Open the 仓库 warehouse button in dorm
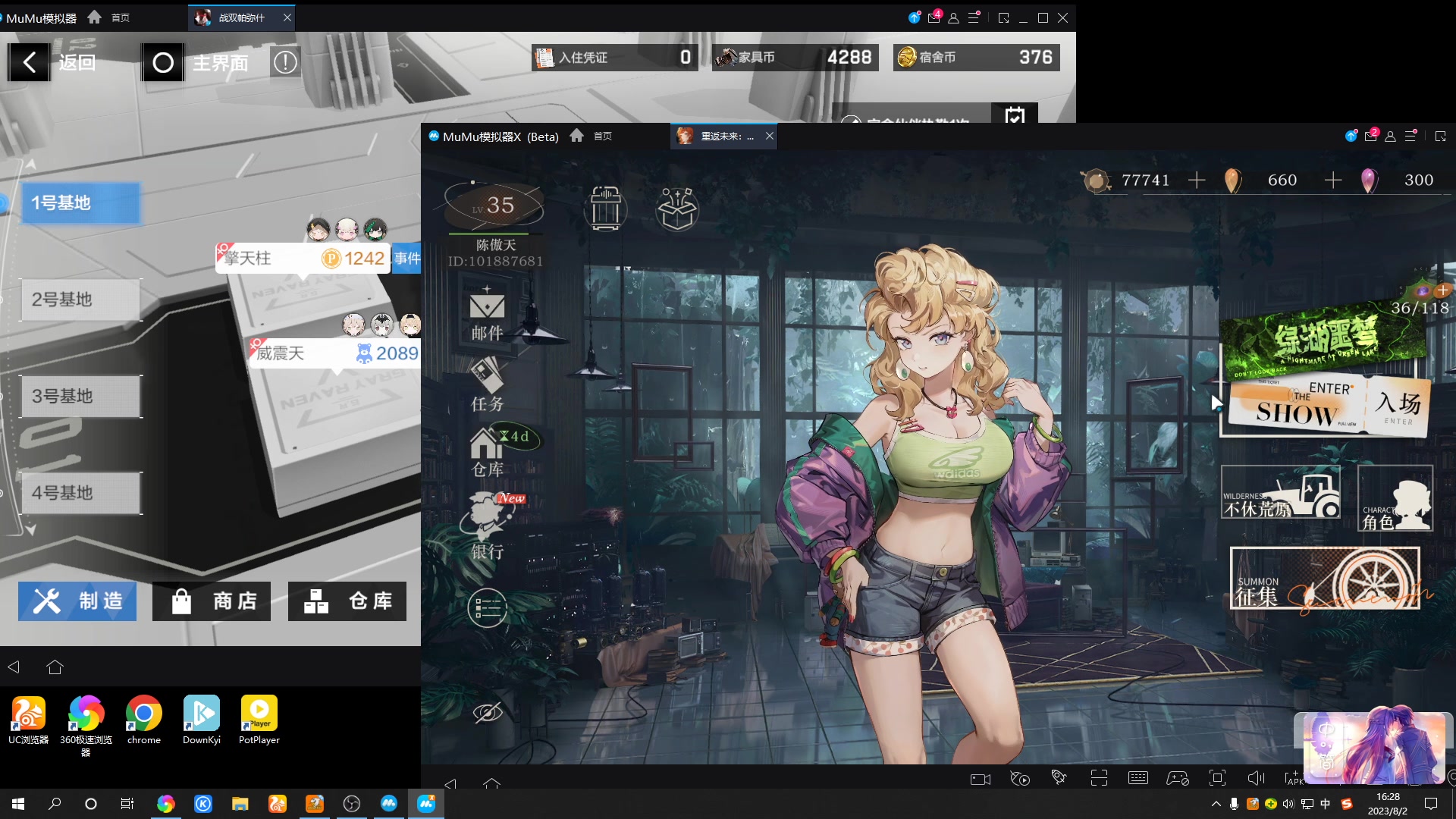1456x819 pixels. point(347,601)
